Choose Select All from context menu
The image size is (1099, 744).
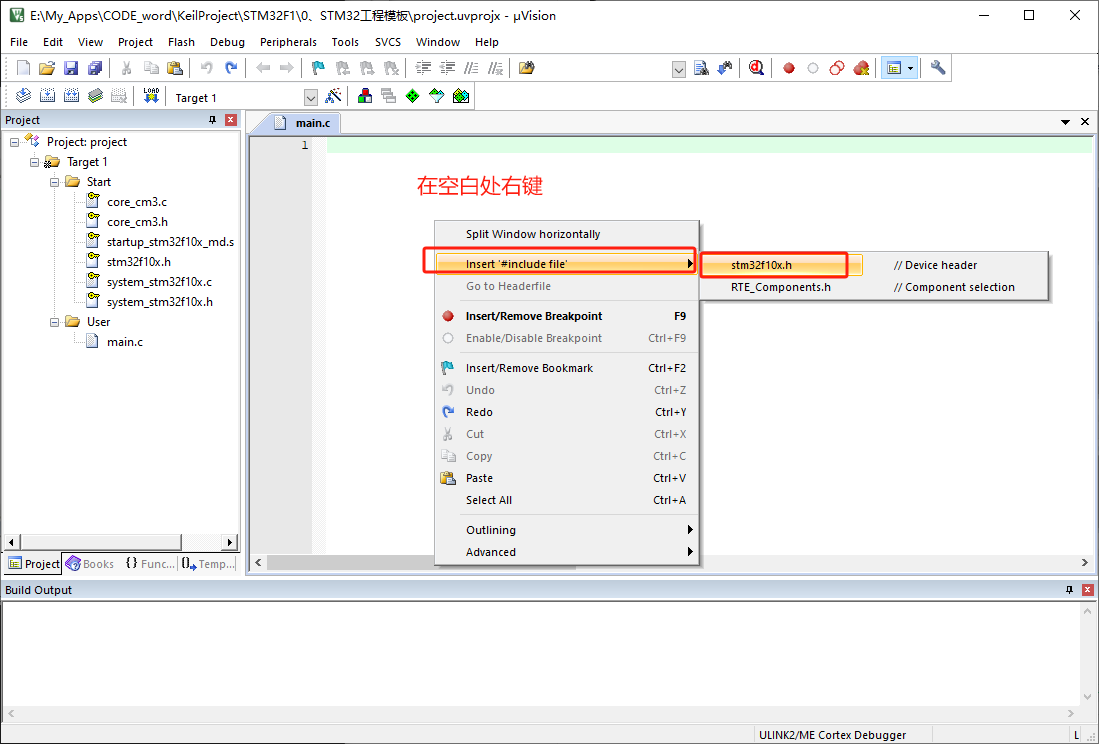(566, 500)
